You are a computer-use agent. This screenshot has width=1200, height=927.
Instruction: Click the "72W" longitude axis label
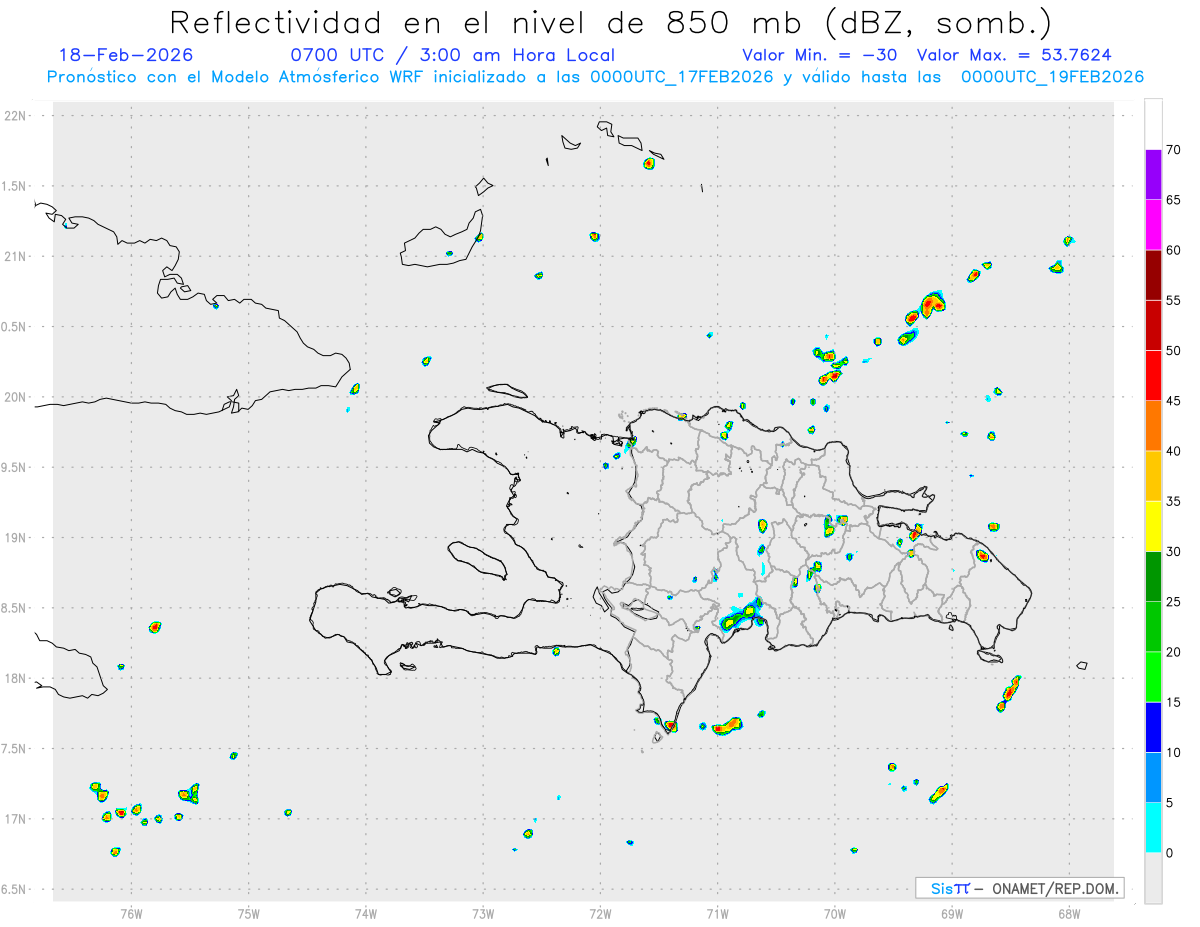point(600,913)
